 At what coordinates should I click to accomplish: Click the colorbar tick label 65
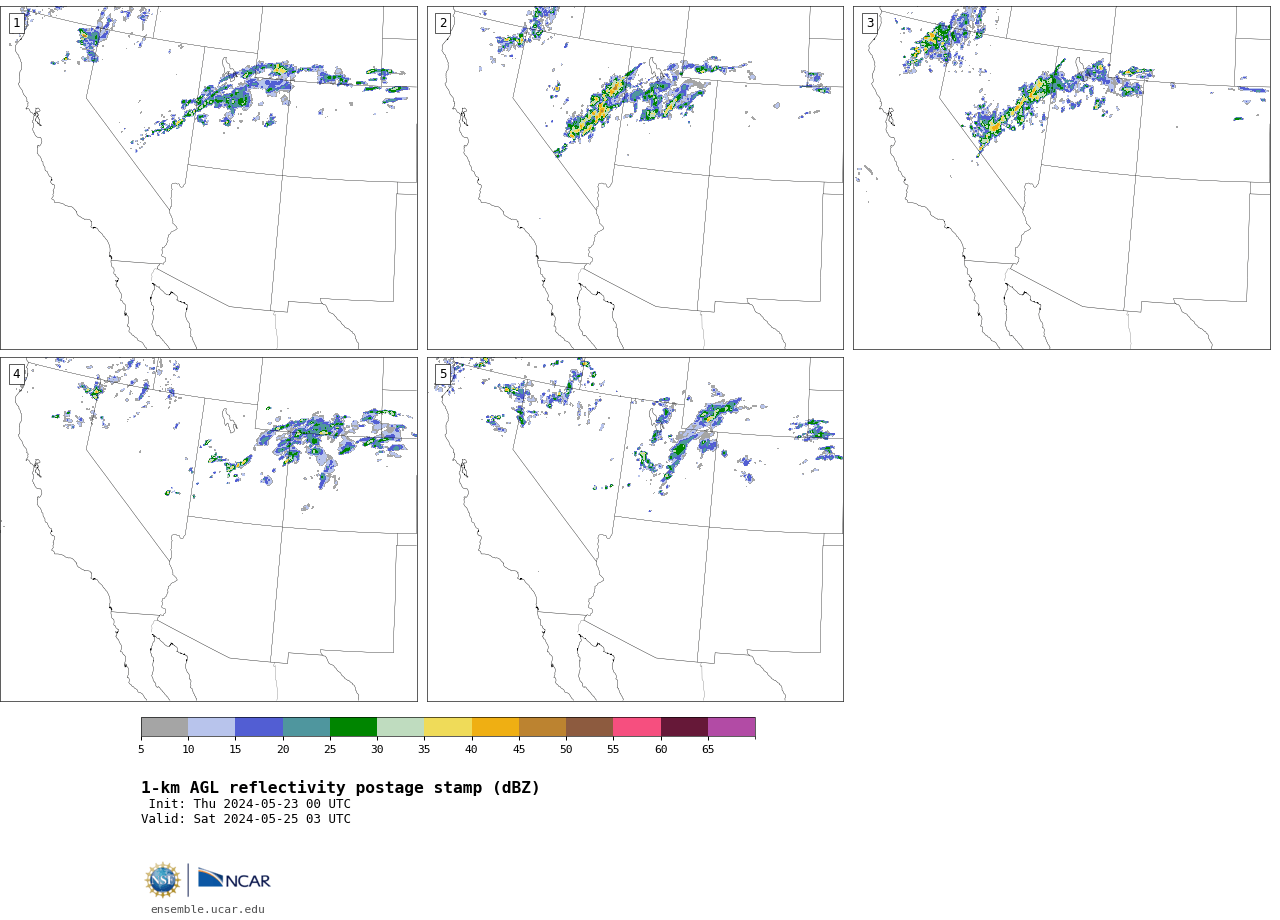click(708, 749)
